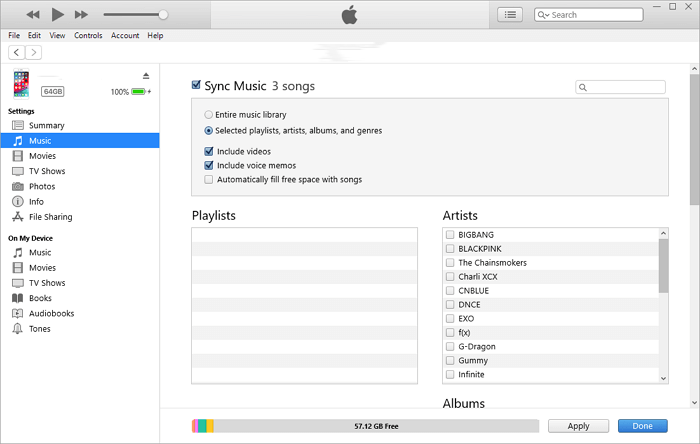Open Music under On My Device
The image size is (700, 444).
(x=80, y=253)
